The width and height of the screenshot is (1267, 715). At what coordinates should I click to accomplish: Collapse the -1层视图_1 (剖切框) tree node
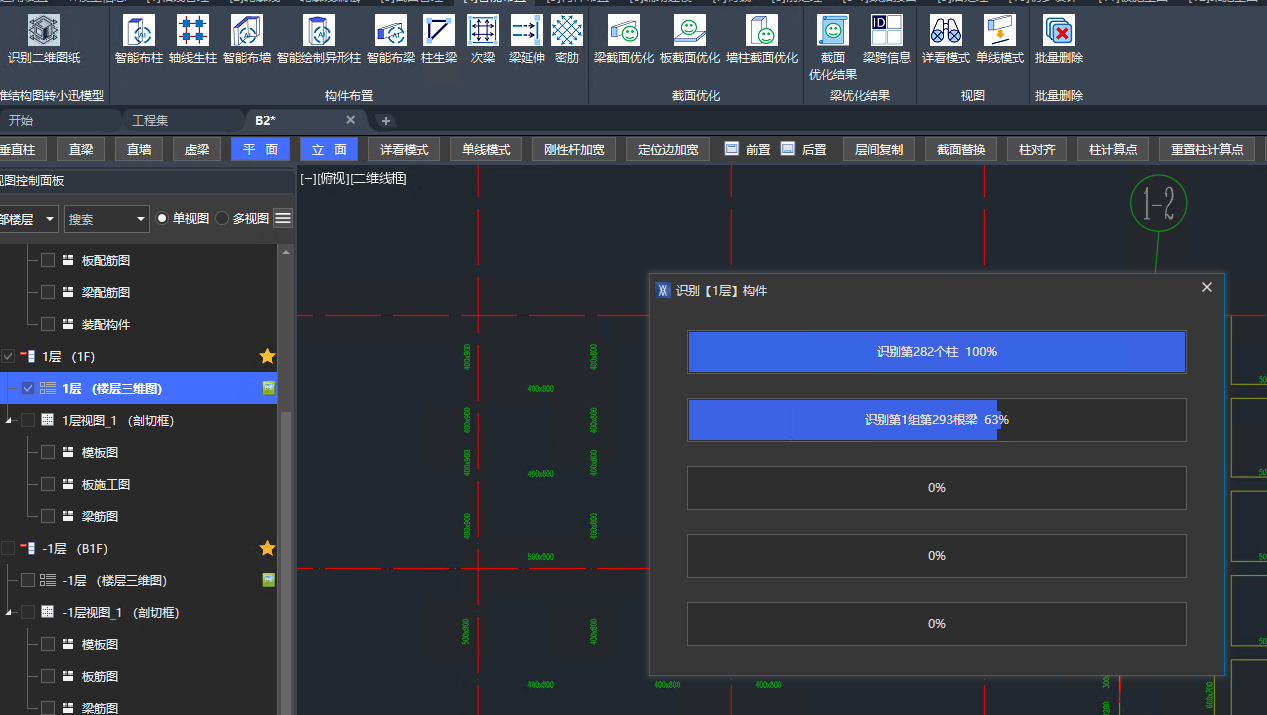click(9, 613)
